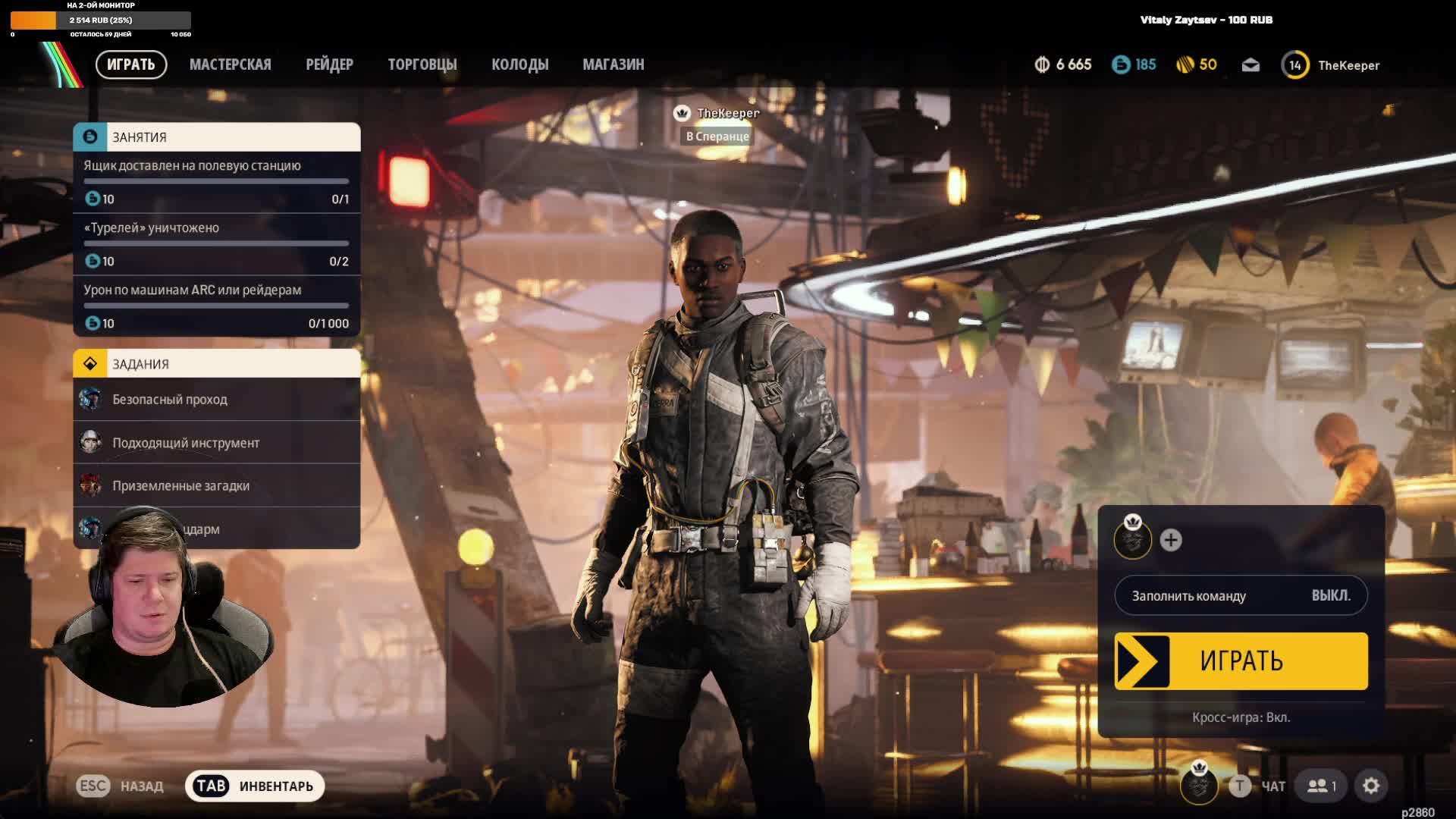This screenshot has height=819, width=1456.
Task: Toggle Кросс-игра setting
Action: click(x=1241, y=717)
